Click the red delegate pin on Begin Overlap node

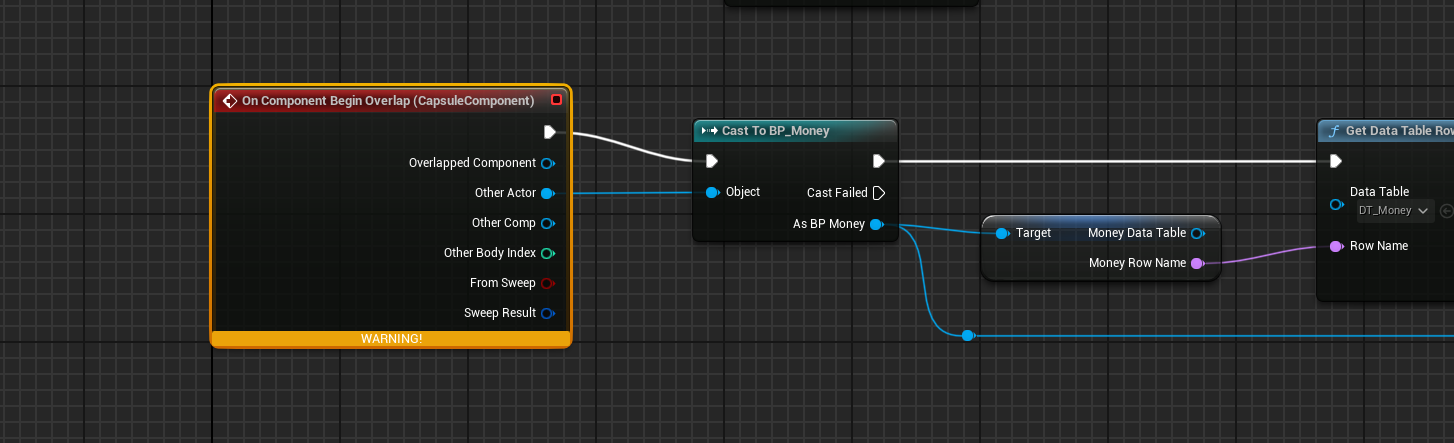pos(556,100)
